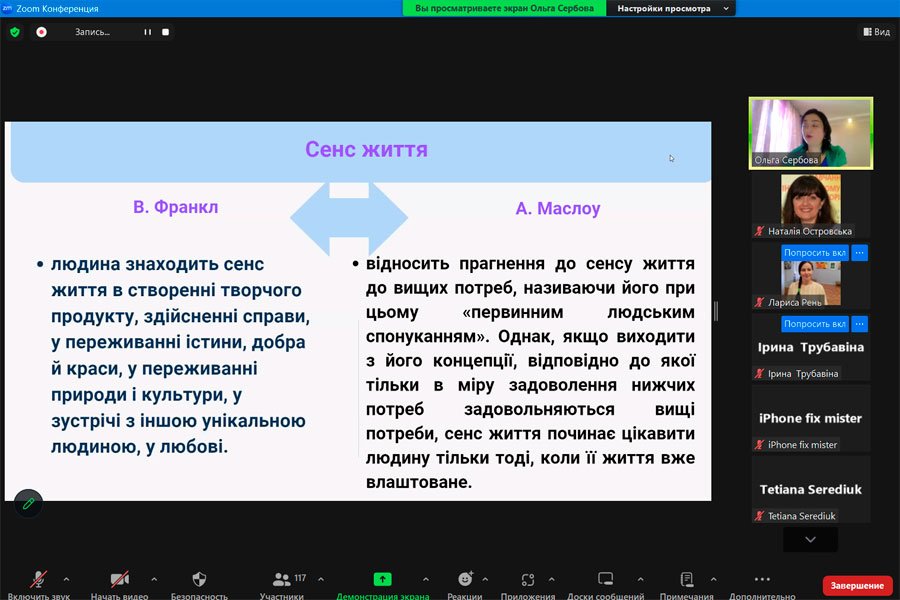Click the green screen viewing banner
The height and width of the screenshot is (600, 900).
coord(504,8)
